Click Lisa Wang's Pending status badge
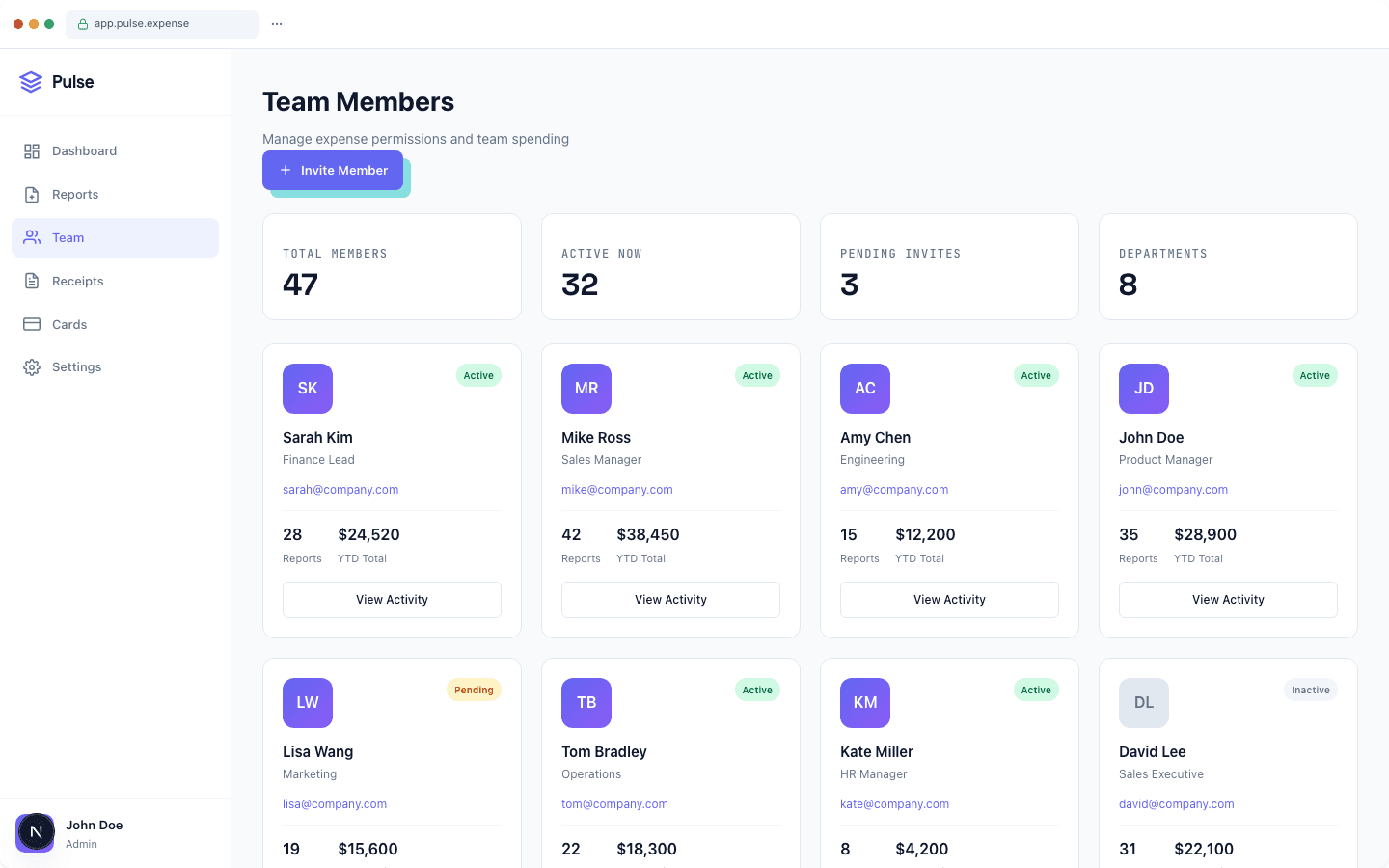1389x868 pixels. (474, 691)
